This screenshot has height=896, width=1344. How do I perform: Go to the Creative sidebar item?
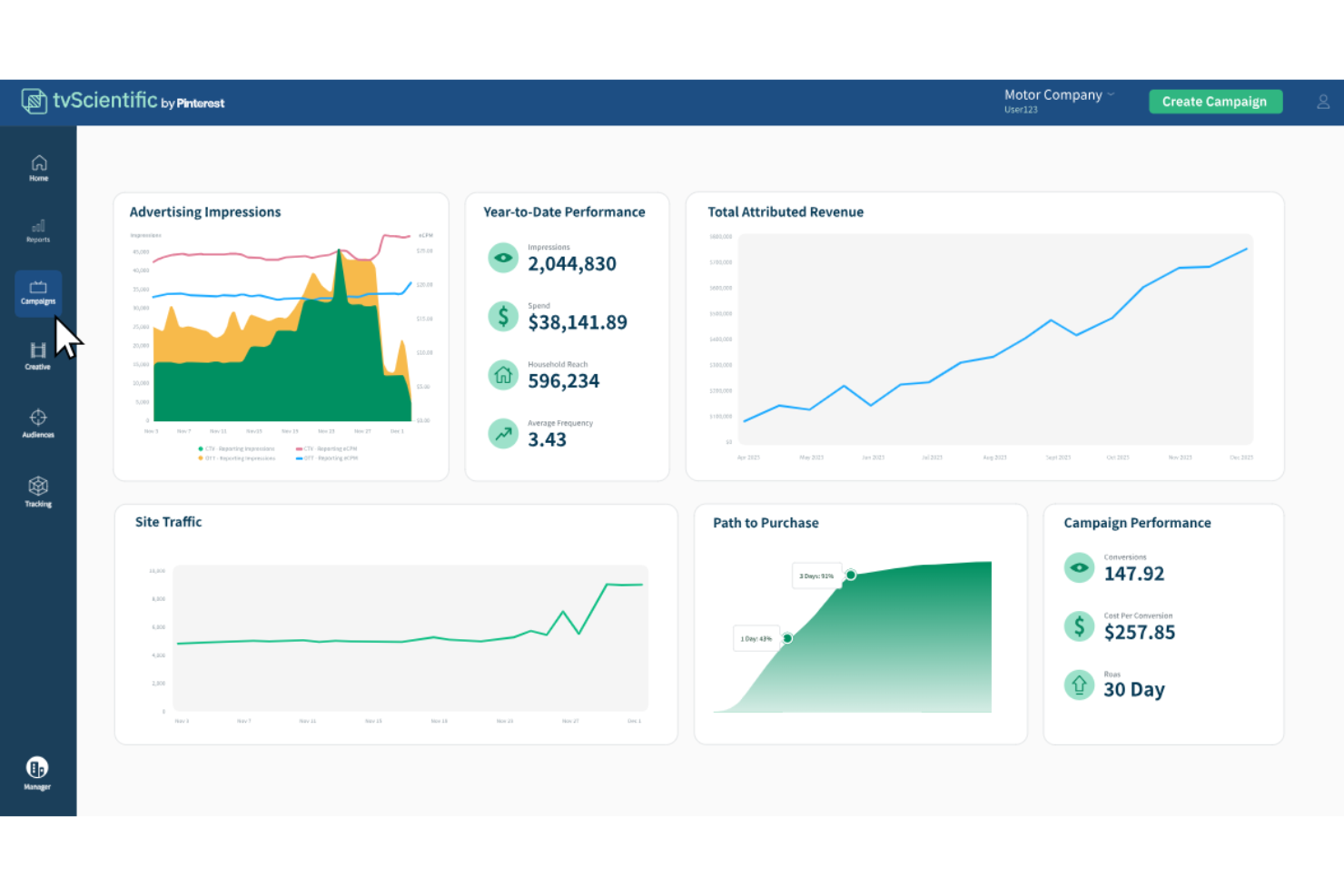click(38, 356)
